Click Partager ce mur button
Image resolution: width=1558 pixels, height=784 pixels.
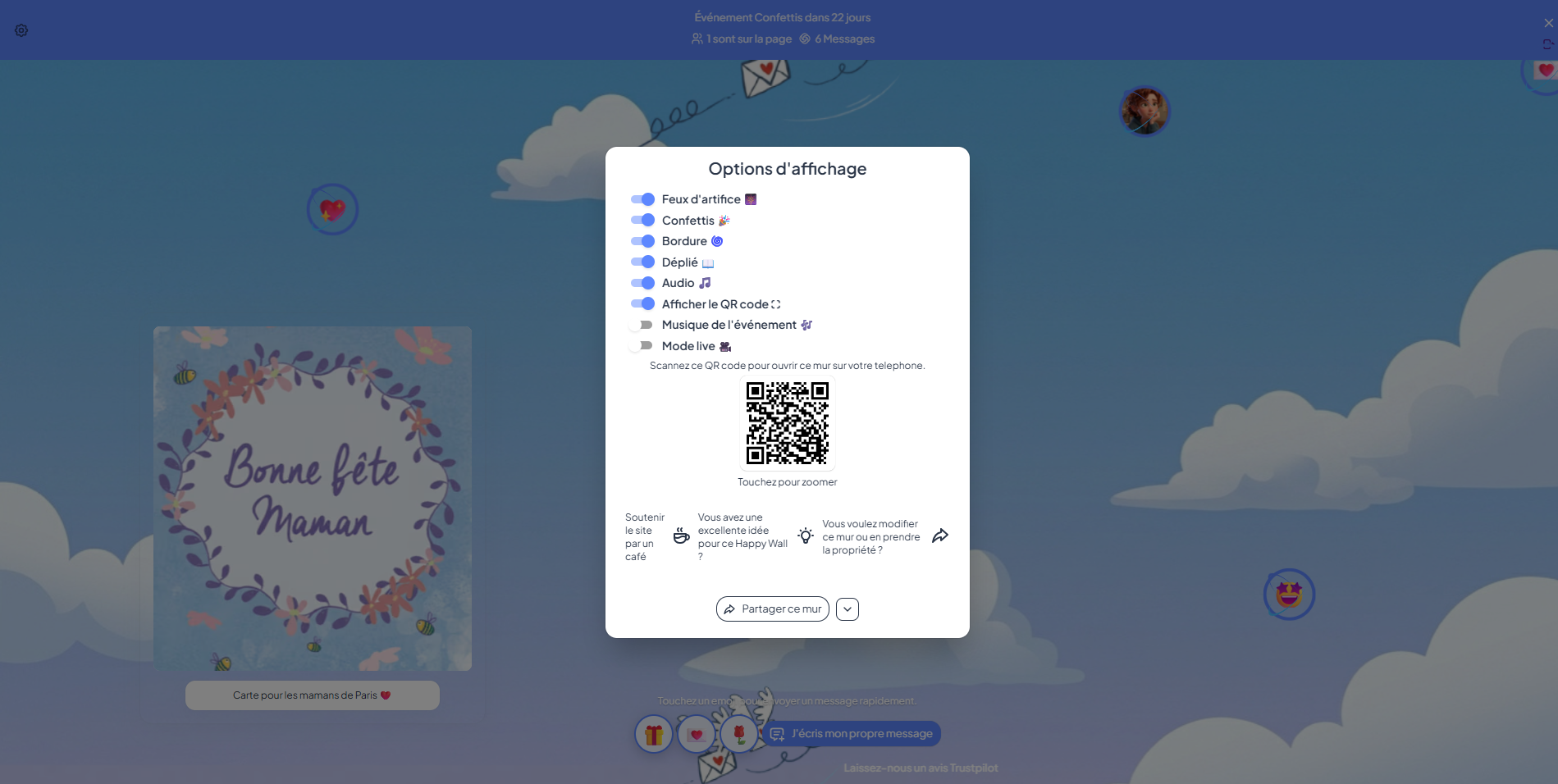[x=773, y=609]
